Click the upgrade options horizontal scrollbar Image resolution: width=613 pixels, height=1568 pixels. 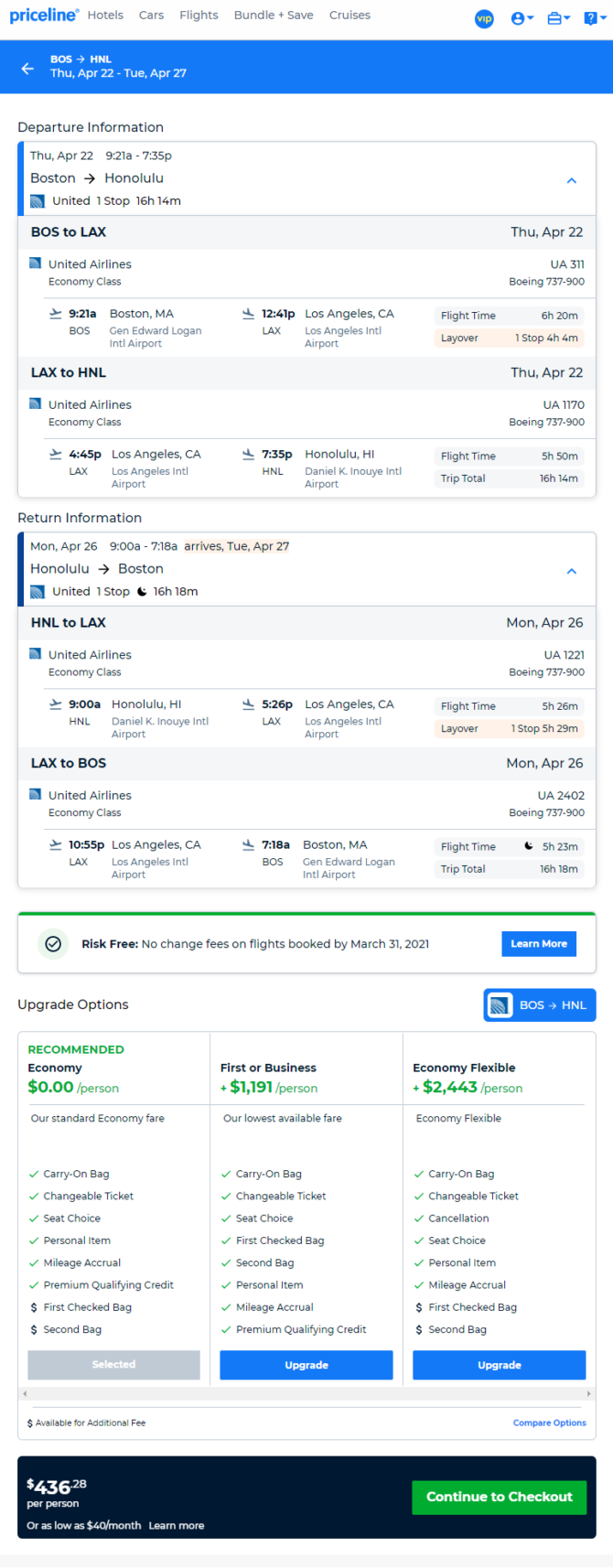point(306,1393)
